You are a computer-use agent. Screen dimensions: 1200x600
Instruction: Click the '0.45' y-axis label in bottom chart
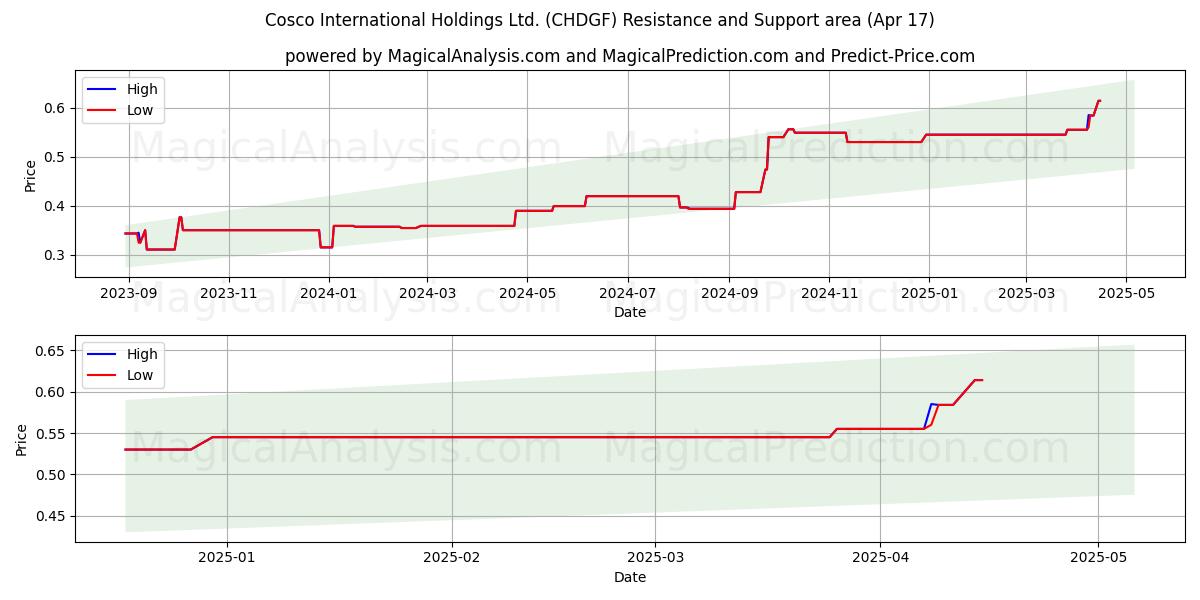coord(52,516)
